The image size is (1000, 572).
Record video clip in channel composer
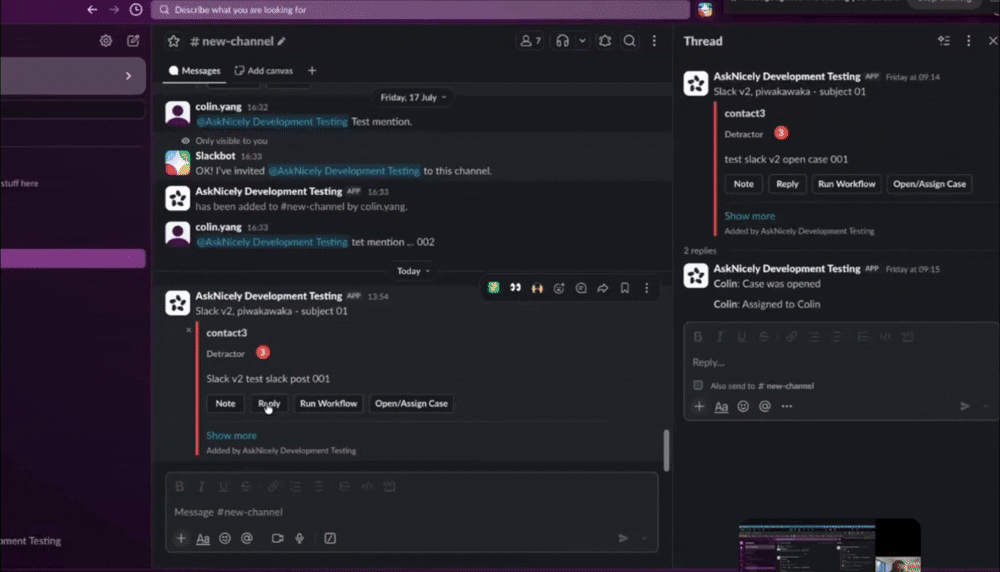point(277,538)
